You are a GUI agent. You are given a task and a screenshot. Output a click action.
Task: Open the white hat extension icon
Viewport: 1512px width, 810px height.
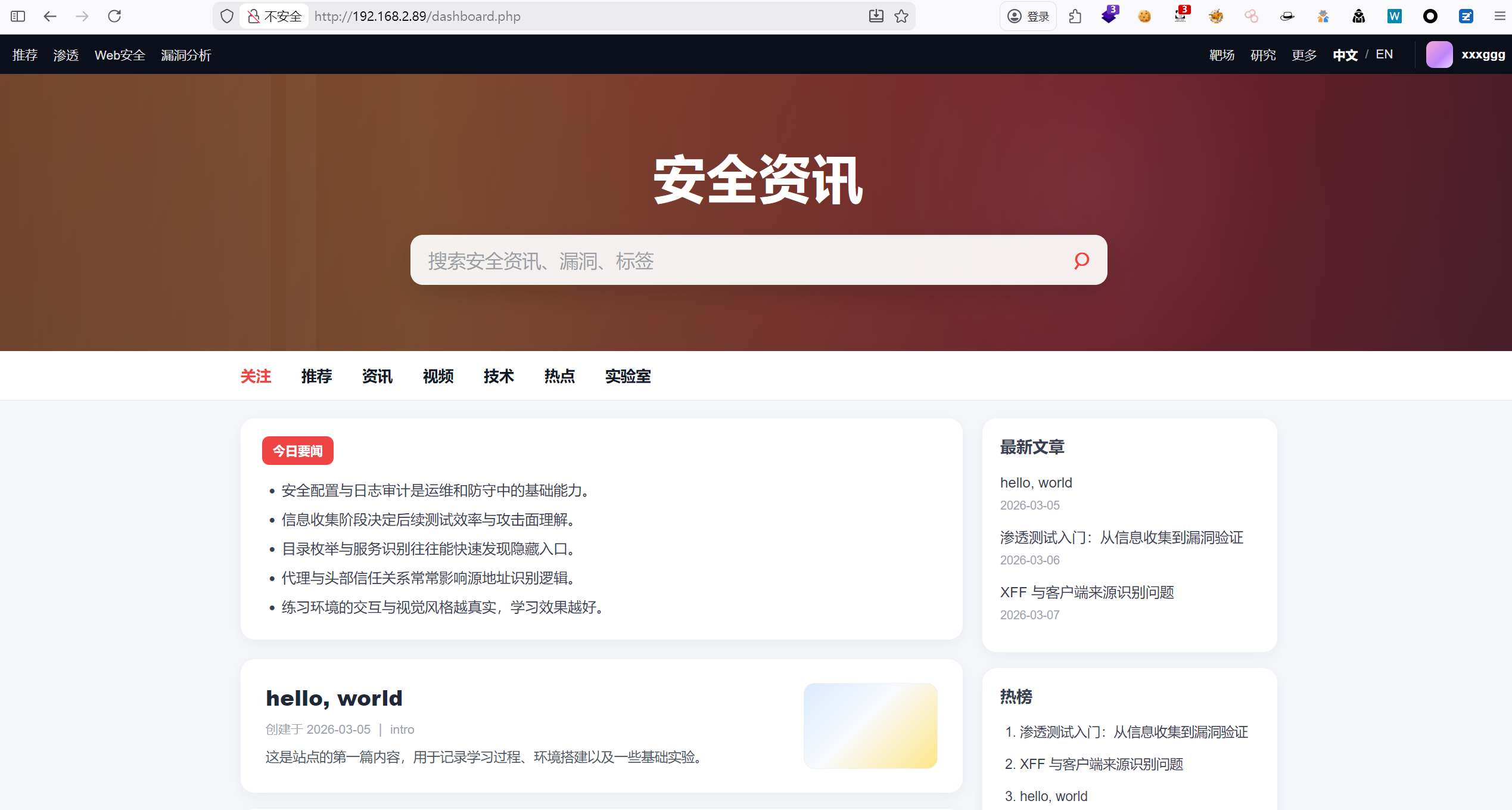click(1287, 16)
